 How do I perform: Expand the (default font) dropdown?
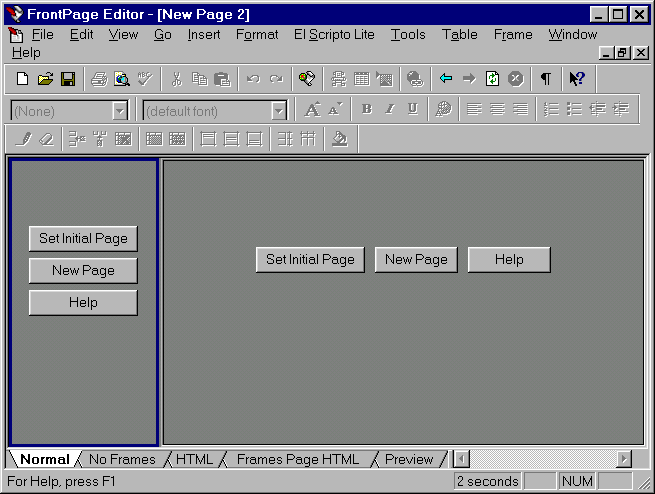pos(279,111)
